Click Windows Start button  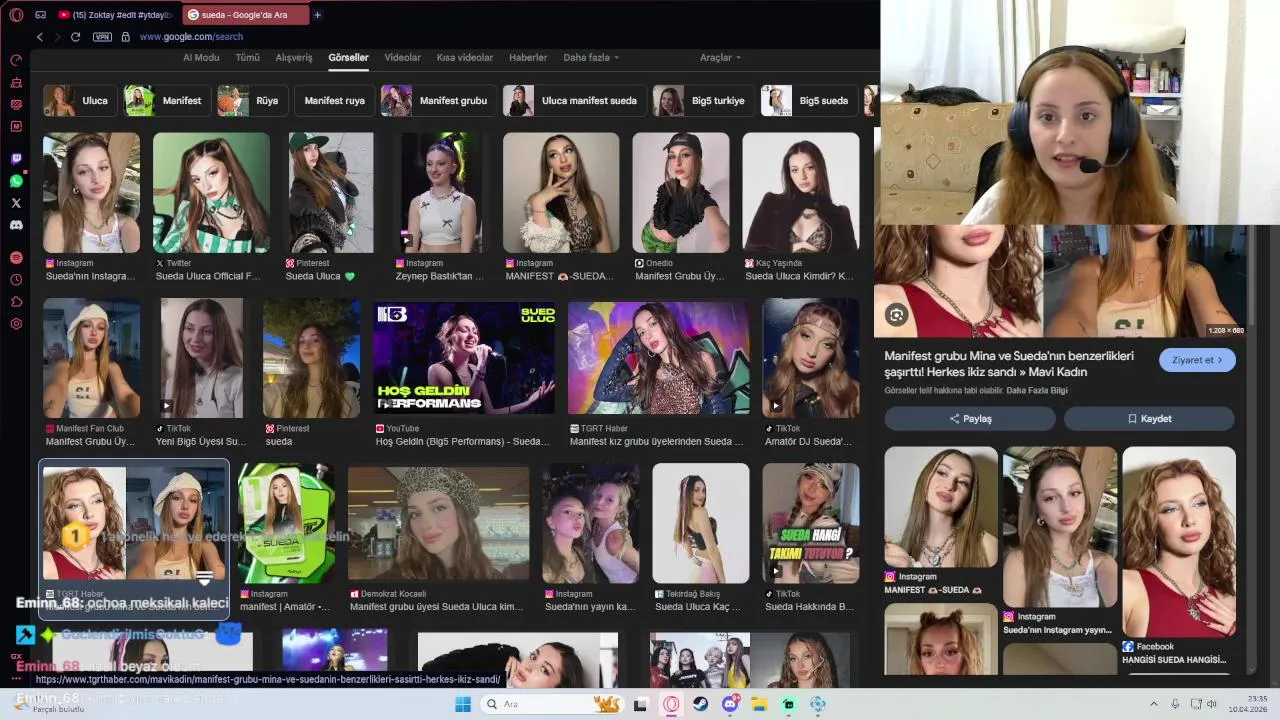[x=462, y=704]
